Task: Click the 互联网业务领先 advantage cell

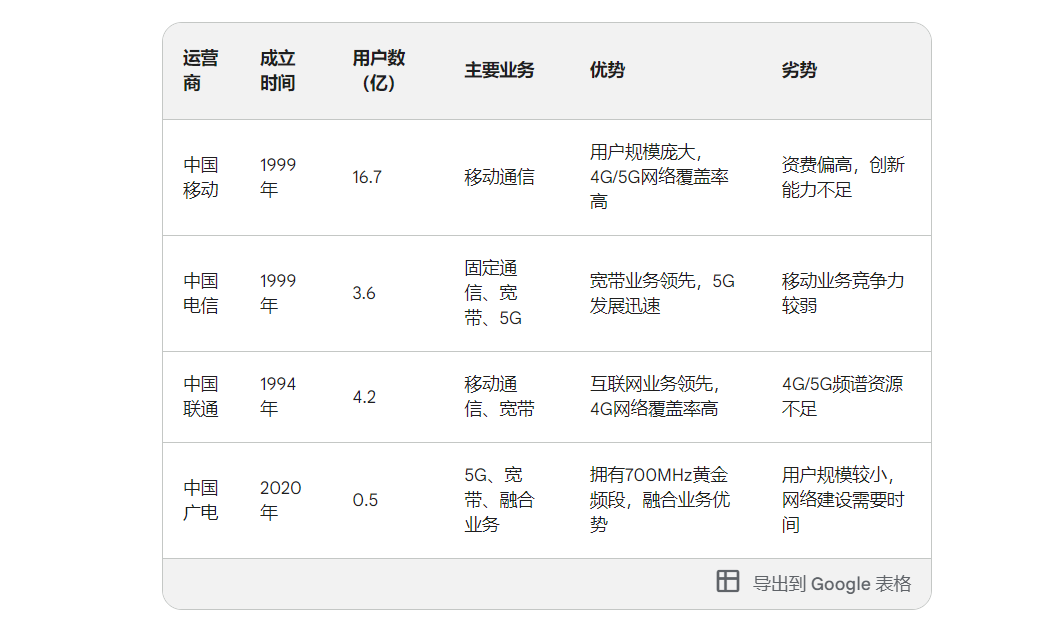Action: pyautogui.click(x=655, y=396)
